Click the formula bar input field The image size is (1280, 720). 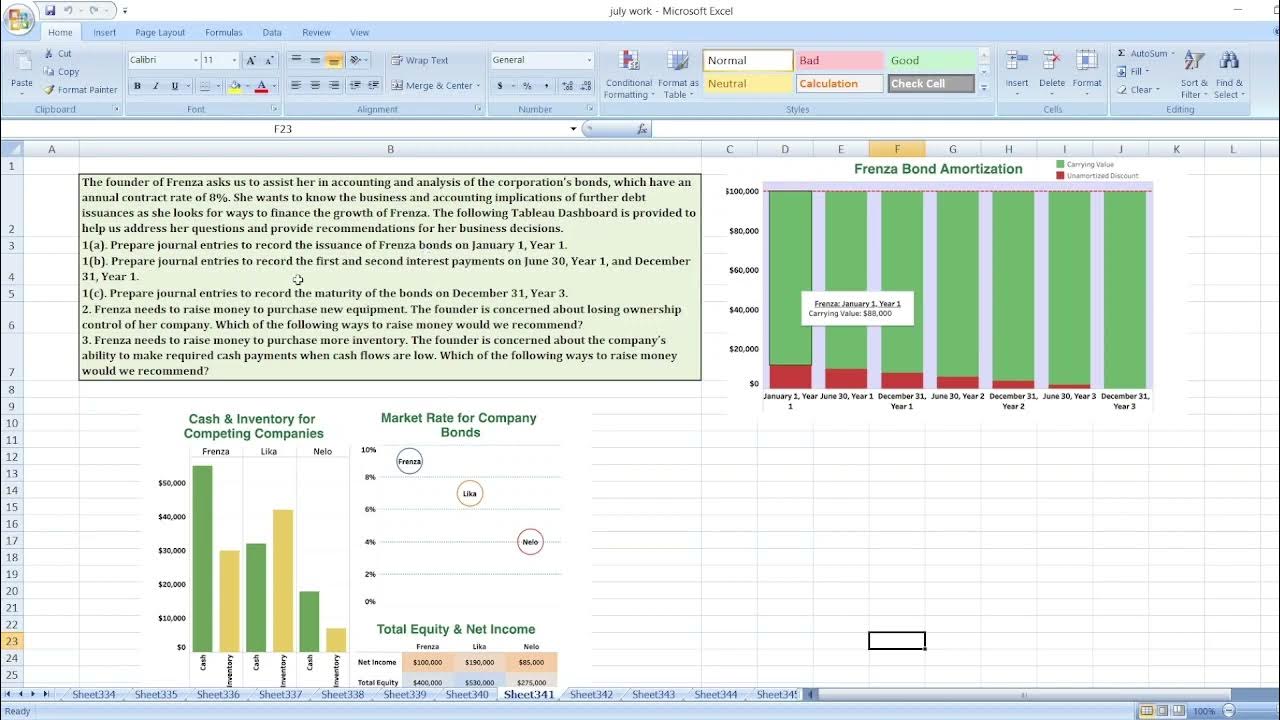click(x=965, y=129)
